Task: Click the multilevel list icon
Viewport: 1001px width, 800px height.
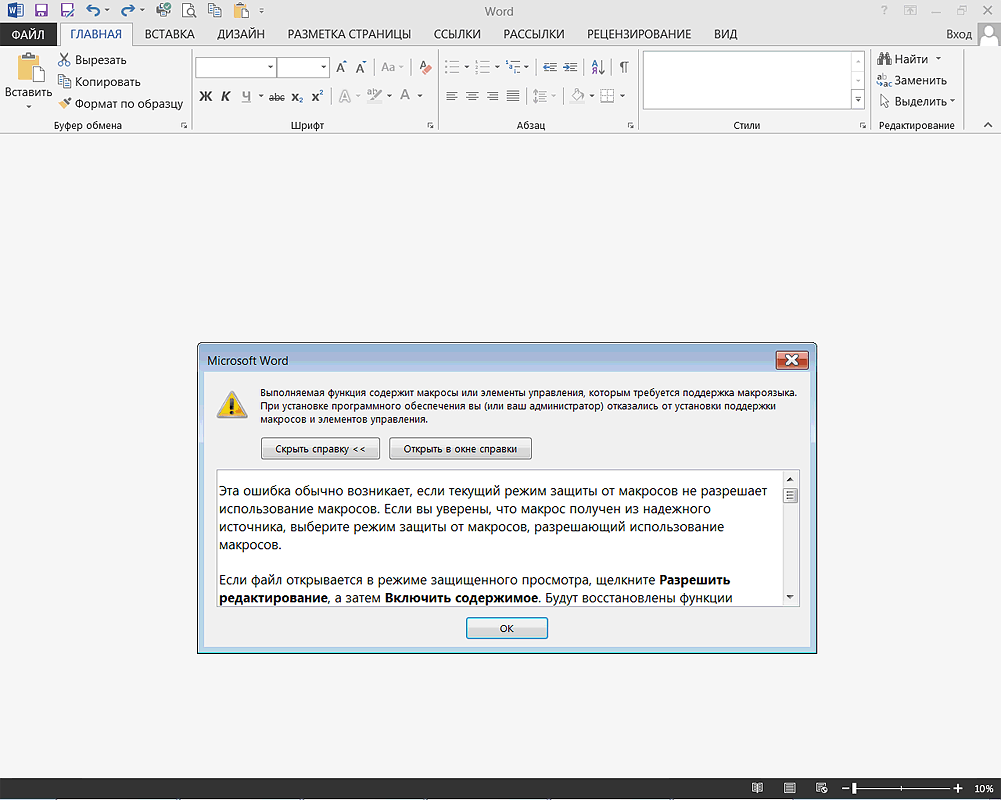Action: 513,67
